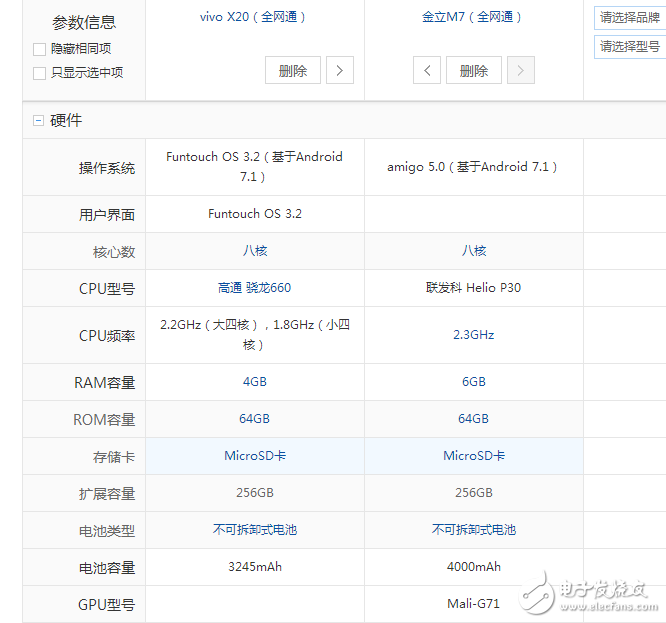Click the disabled right arrow for 金立M7

coord(521,70)
